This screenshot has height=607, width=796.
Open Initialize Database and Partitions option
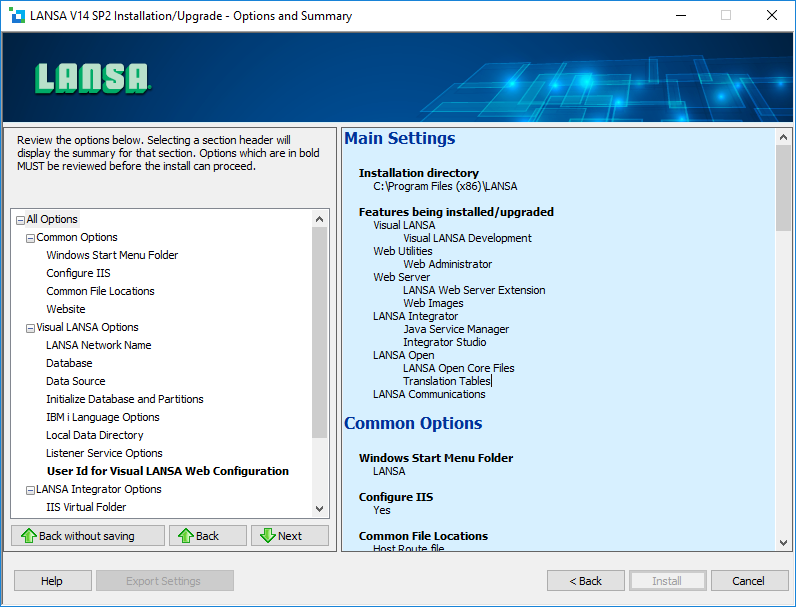[x=125, y=399]
